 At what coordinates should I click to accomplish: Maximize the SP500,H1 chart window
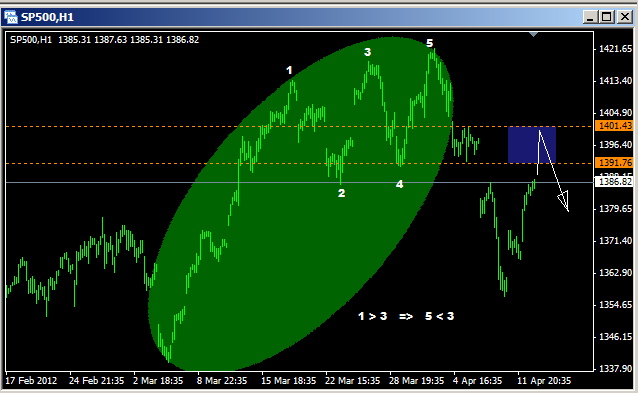[x=607, y=17]
